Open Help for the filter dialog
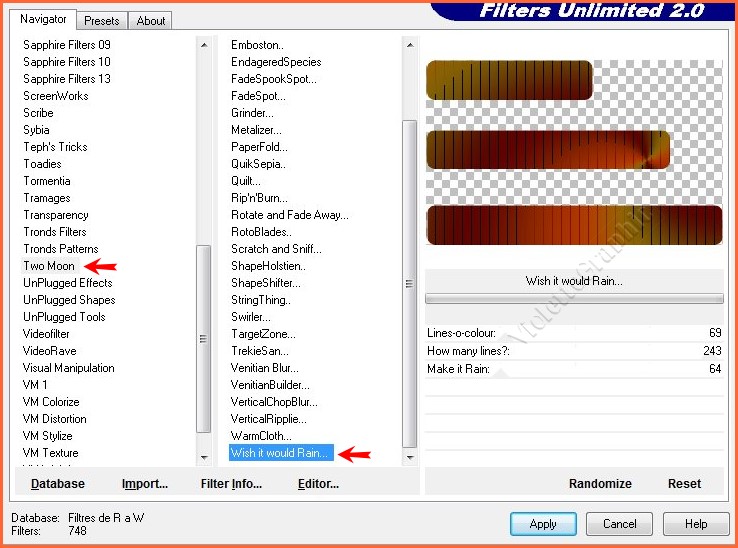The width and height of the screenshot is (738, 548). [696, 524]
